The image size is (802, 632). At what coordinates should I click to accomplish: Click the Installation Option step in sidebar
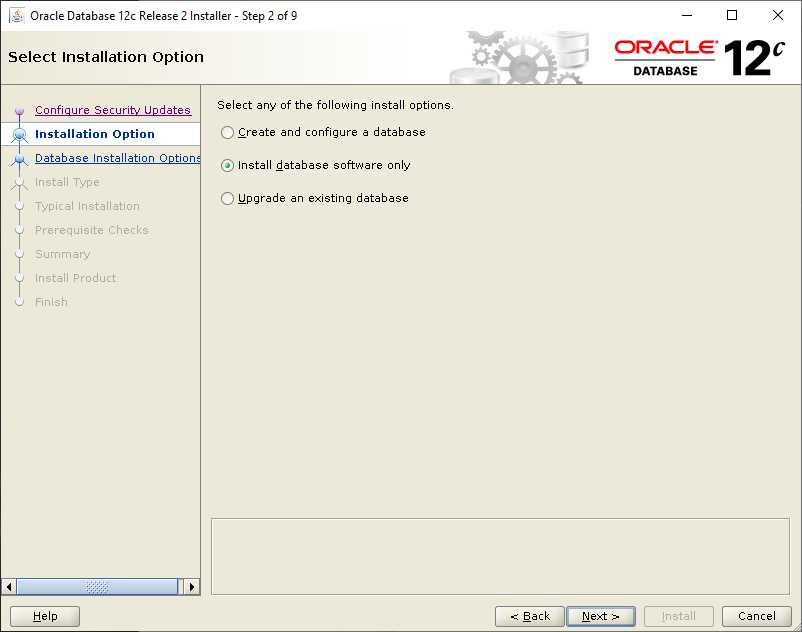(x=95, y=134)
